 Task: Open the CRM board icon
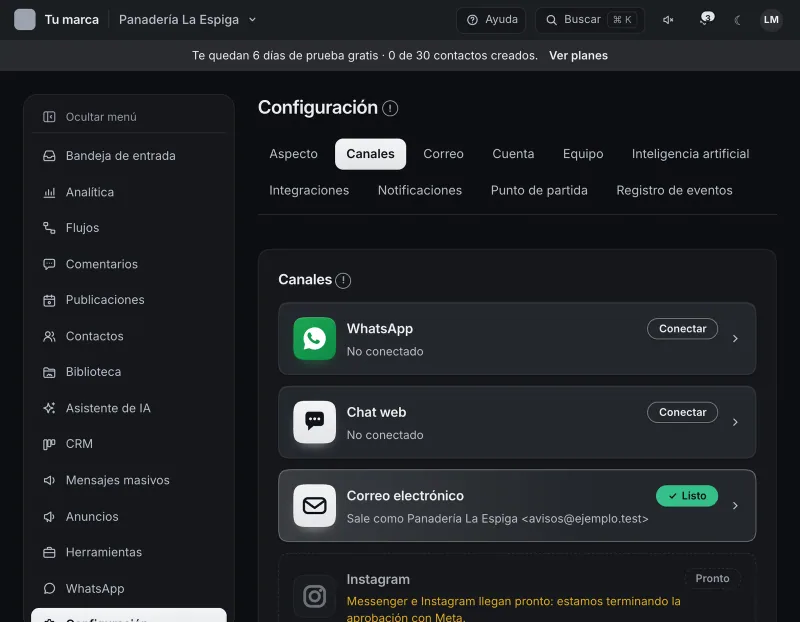pyautogui.click(x=49, y=444)
